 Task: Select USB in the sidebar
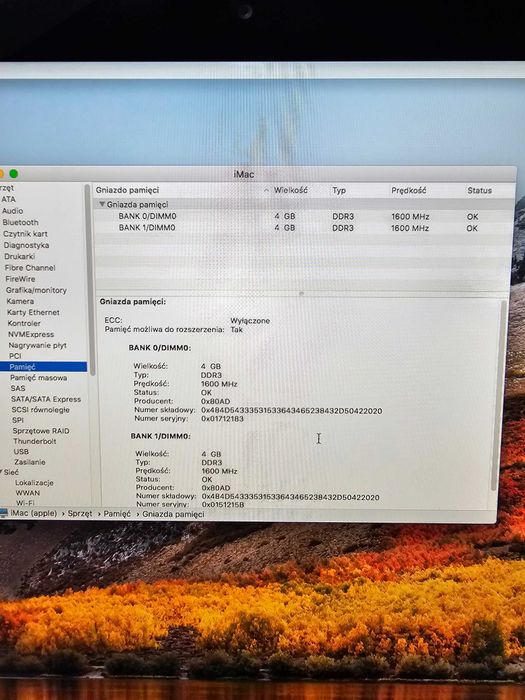coord(21,451)
